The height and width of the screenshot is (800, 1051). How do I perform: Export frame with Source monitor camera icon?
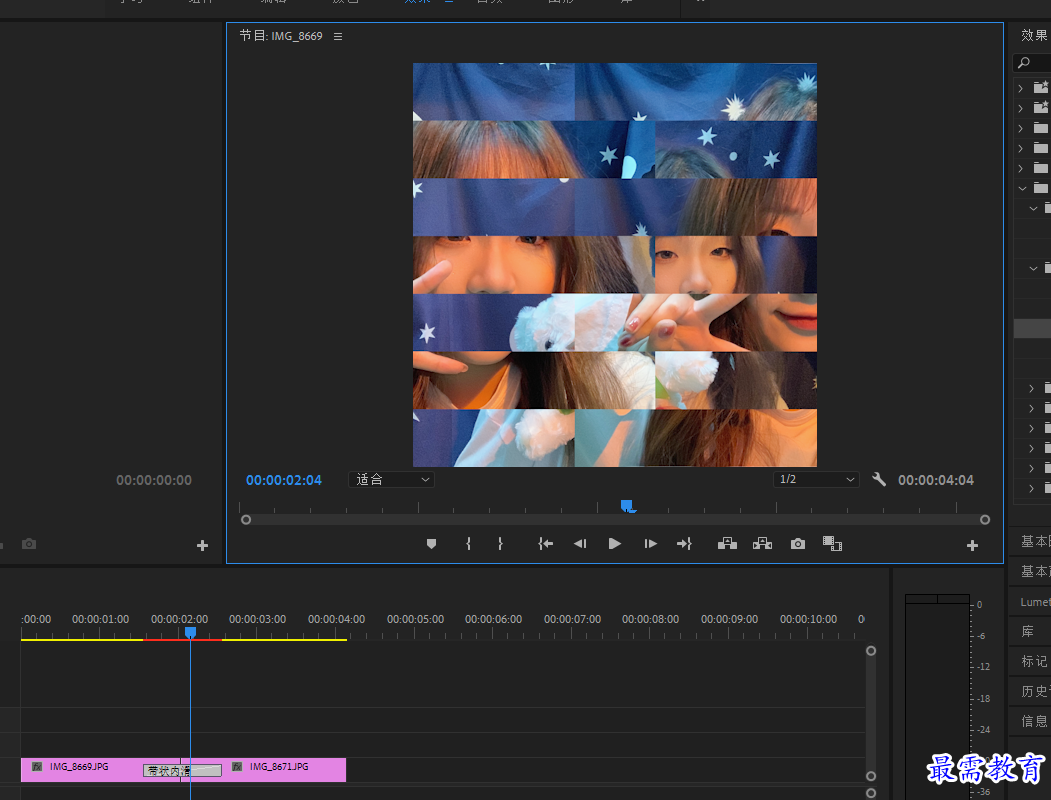point(29,543)
